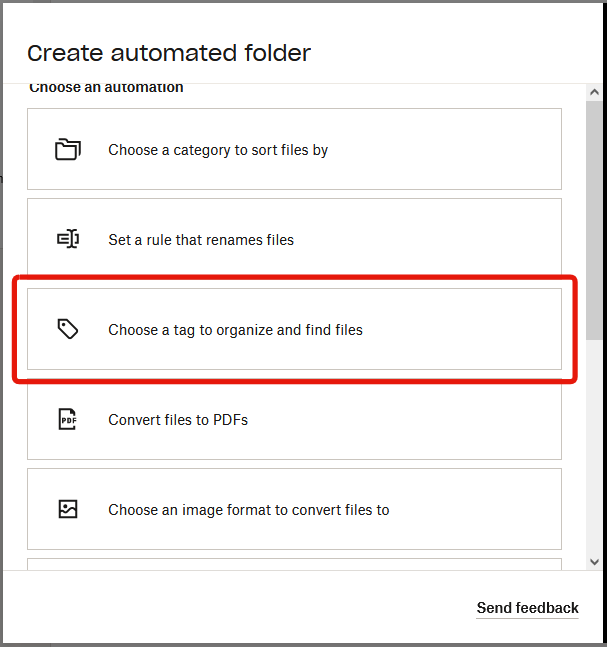Click the vertical scrollbar thumb
Viewport: 607px width, 647px height.
coord(594,220)
